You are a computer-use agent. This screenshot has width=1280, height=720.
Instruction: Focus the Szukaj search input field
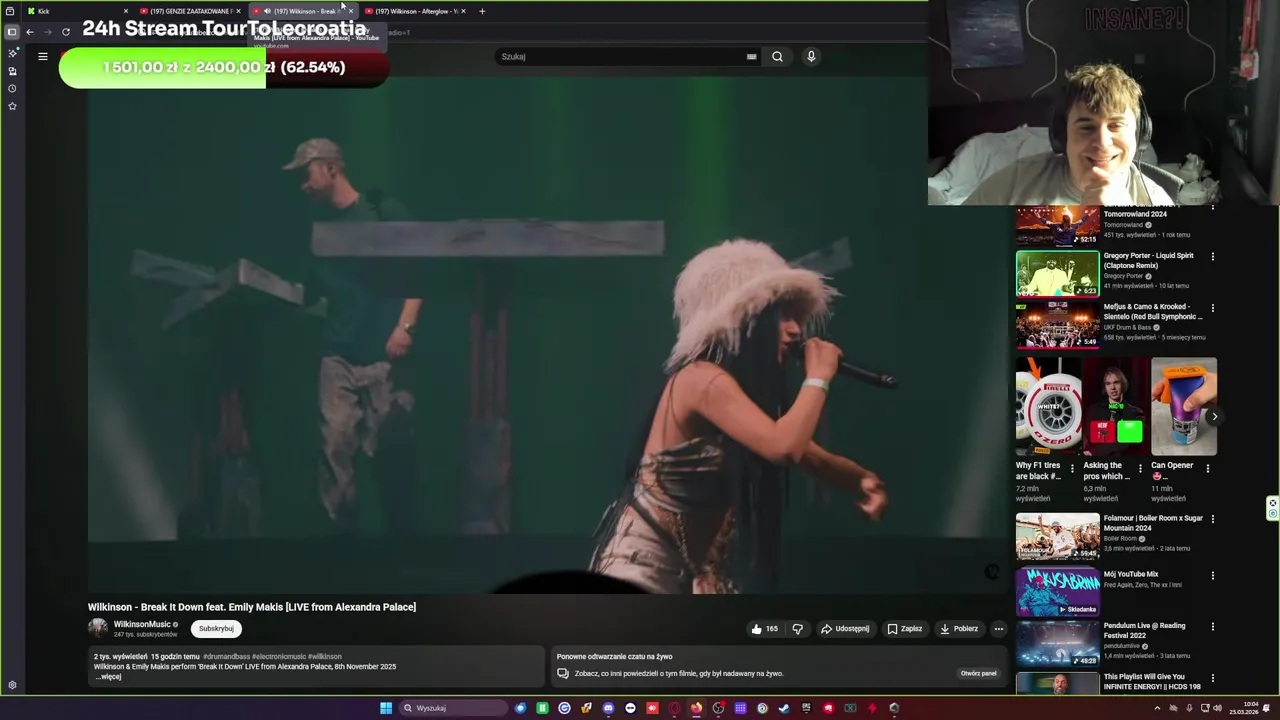[620, 56]
